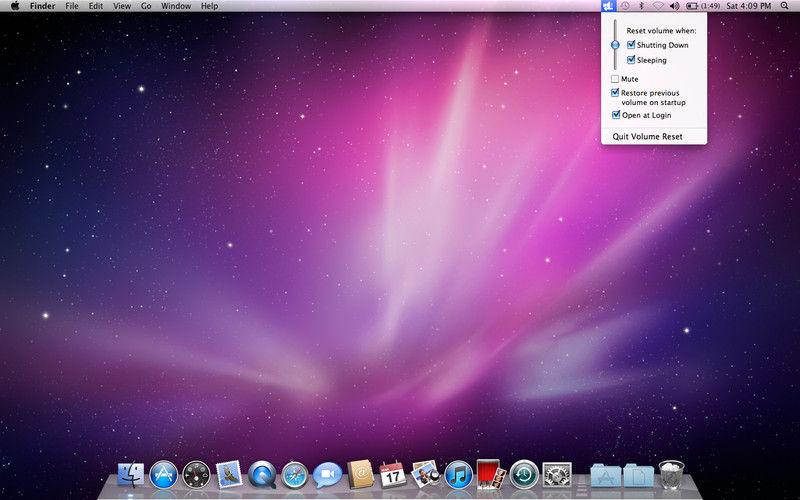Uncheck the Shutting Down checkbox

pos(631,45)
